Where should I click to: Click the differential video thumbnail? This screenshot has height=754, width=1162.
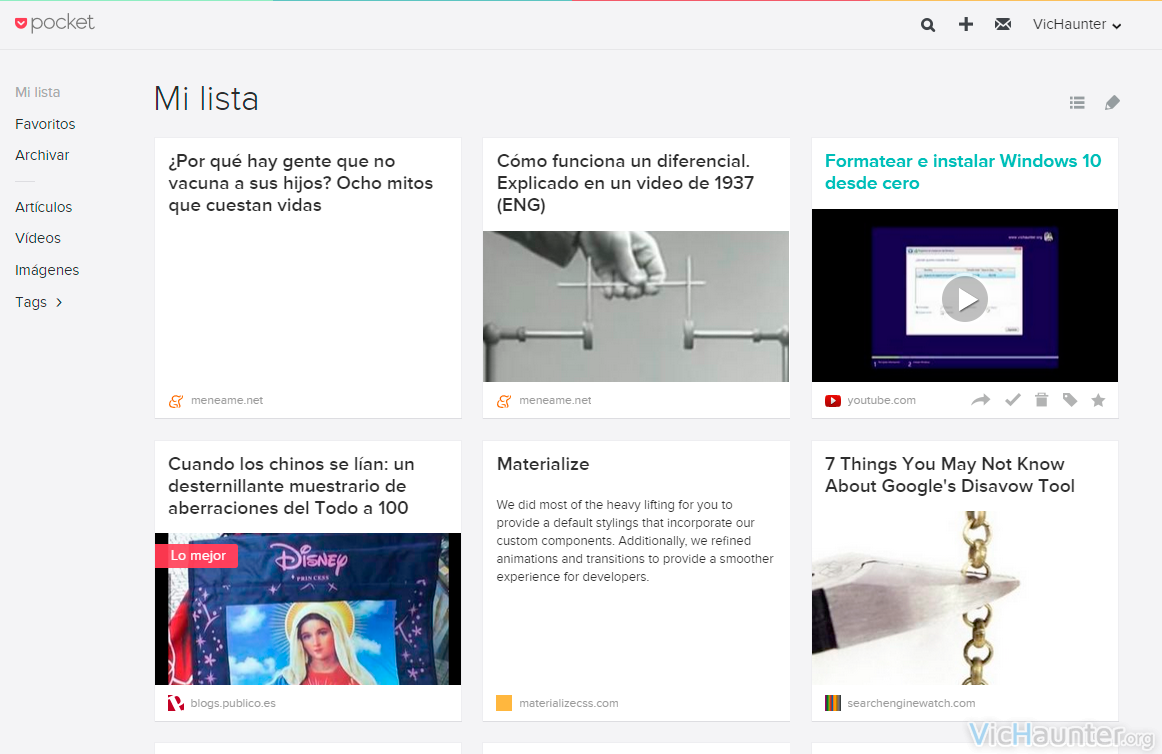pyautogui.click(x=636, y=306)
